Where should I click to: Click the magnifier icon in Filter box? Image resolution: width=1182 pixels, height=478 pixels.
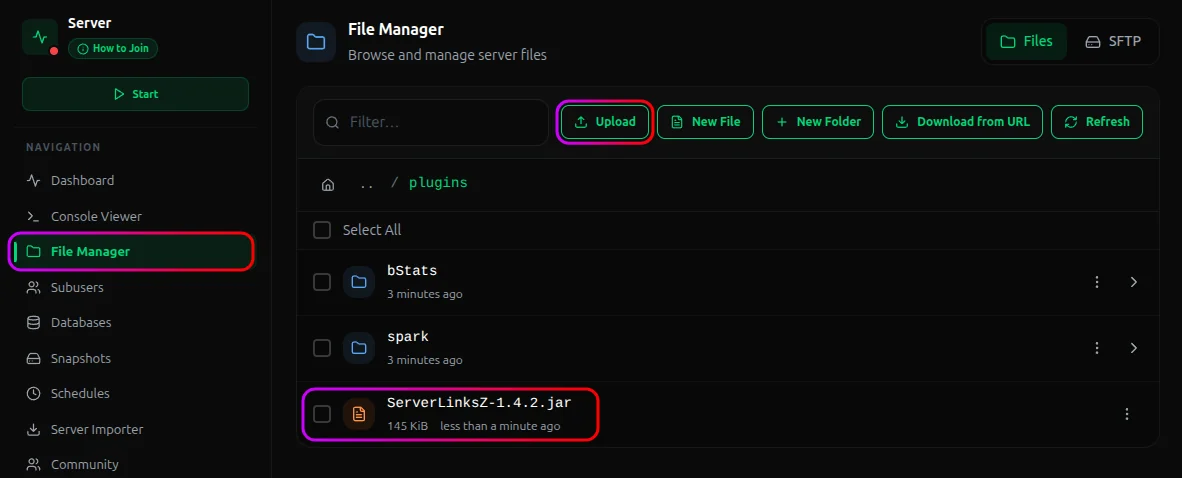click(332, 122)
